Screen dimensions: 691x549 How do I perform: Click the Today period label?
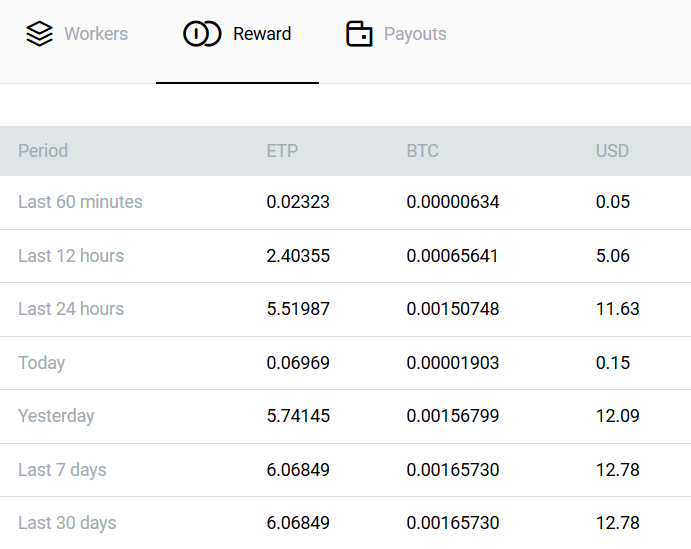[x=41, y=363]
